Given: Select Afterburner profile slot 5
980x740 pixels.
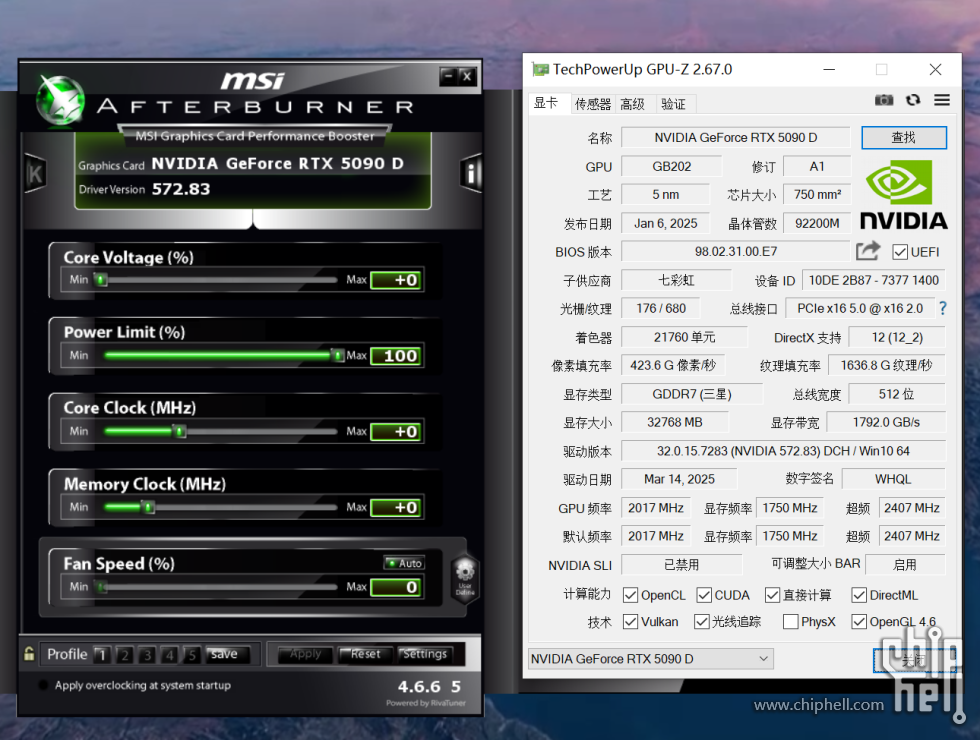Looking at the screenshot, I should [x=192, y=654].
